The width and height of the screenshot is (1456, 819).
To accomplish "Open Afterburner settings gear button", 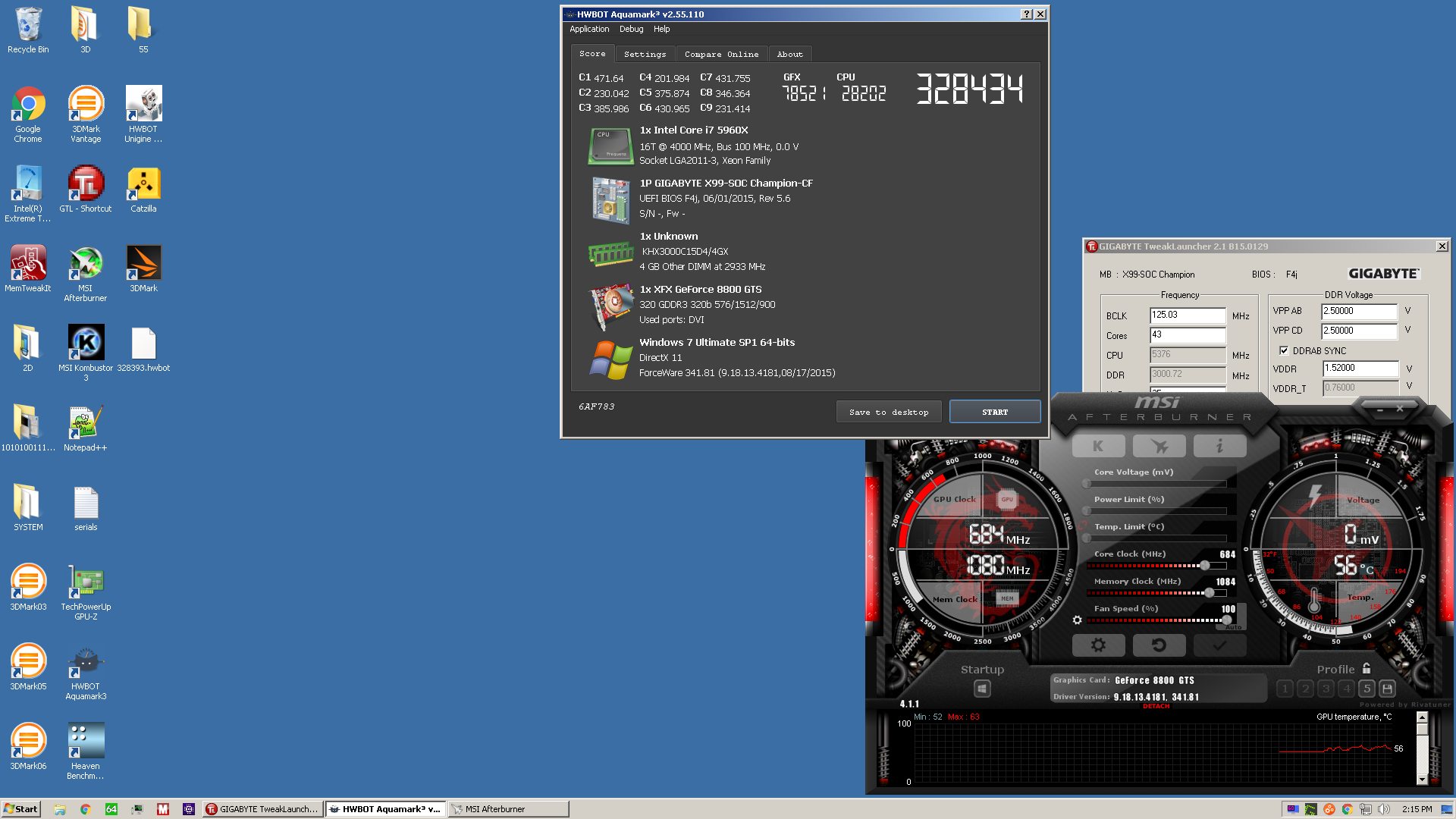I will point(1098,645).
